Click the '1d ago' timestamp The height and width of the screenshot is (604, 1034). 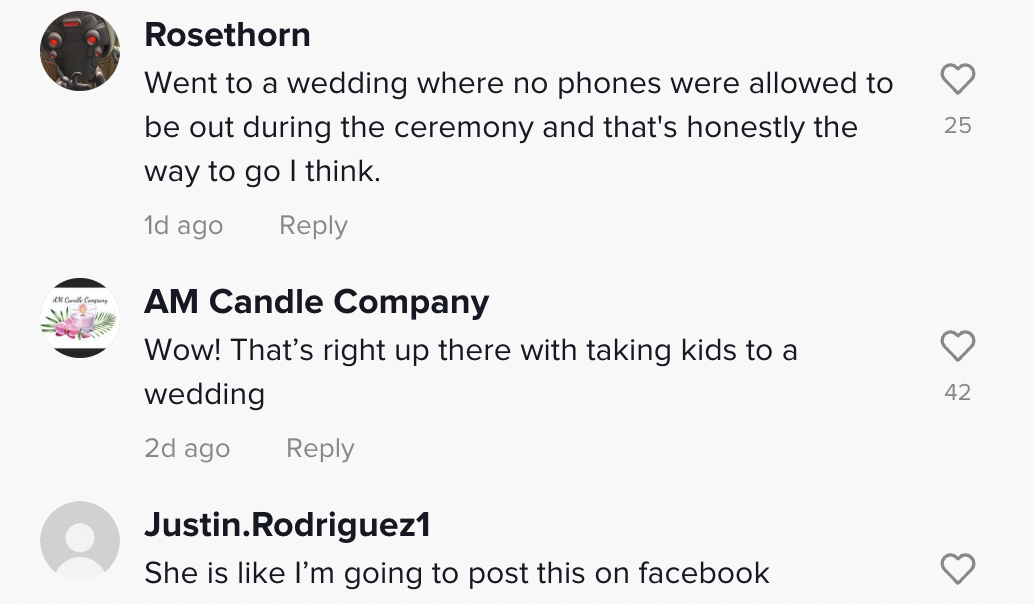coord(183,226)
